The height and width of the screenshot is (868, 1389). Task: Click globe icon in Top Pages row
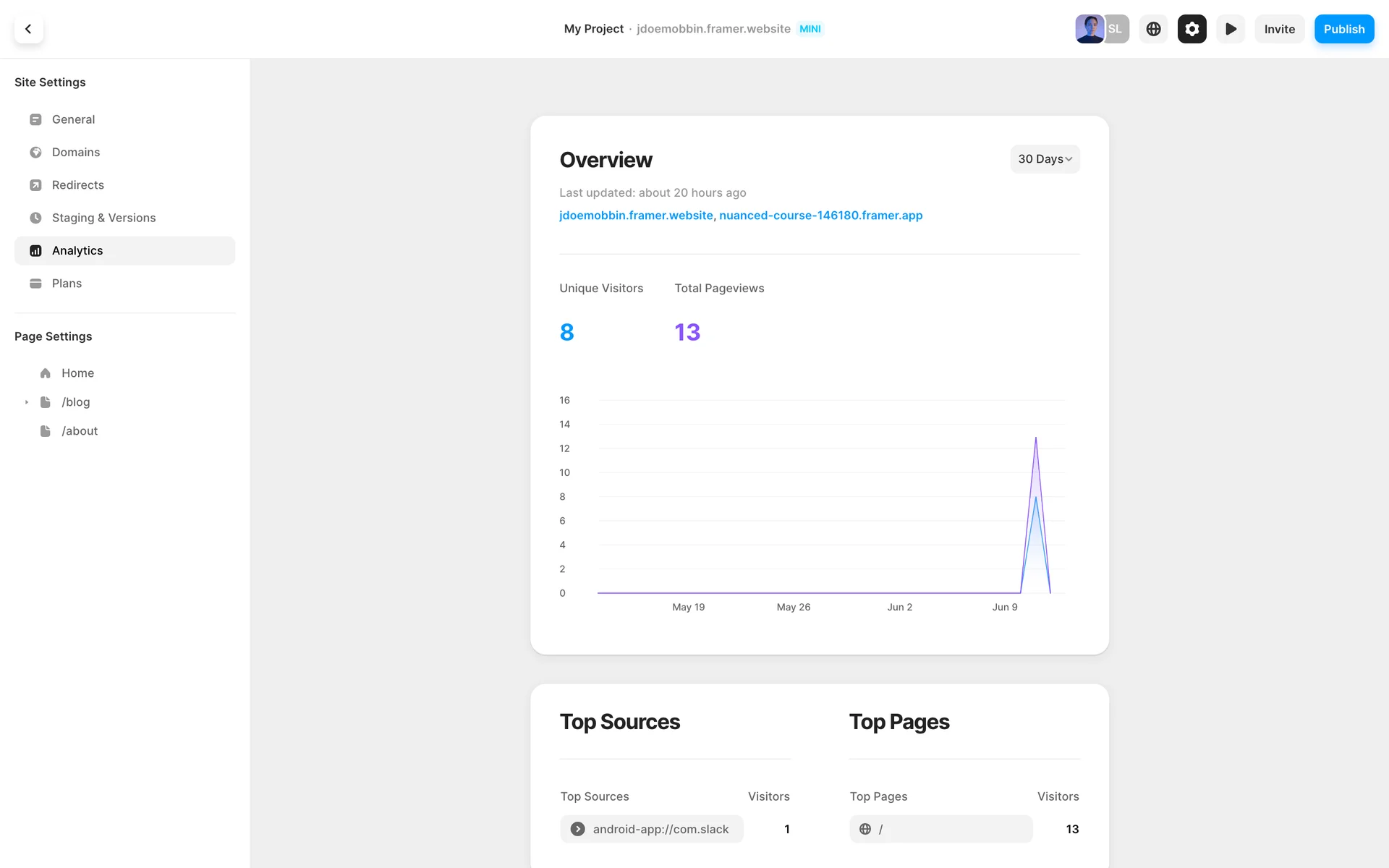tap(865, 829)
